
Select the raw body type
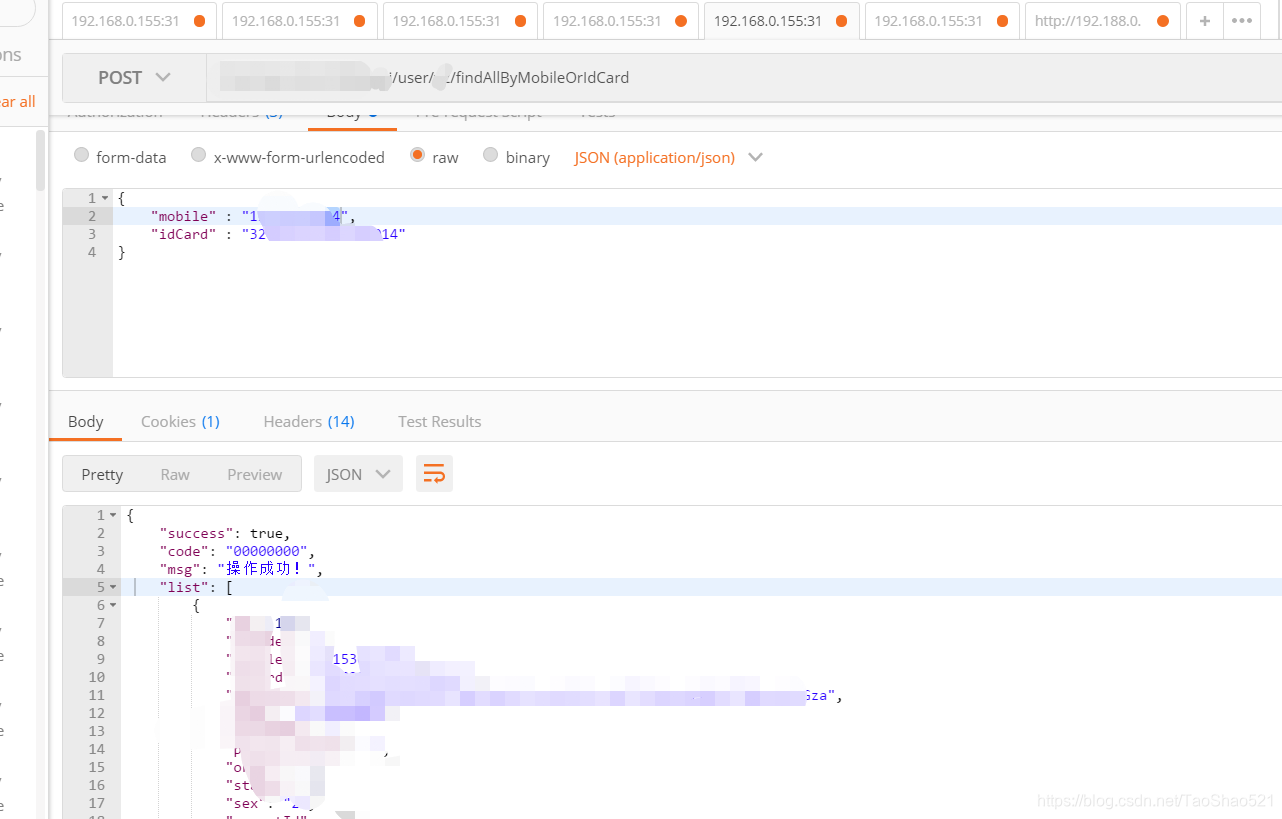tap(434, 157)
